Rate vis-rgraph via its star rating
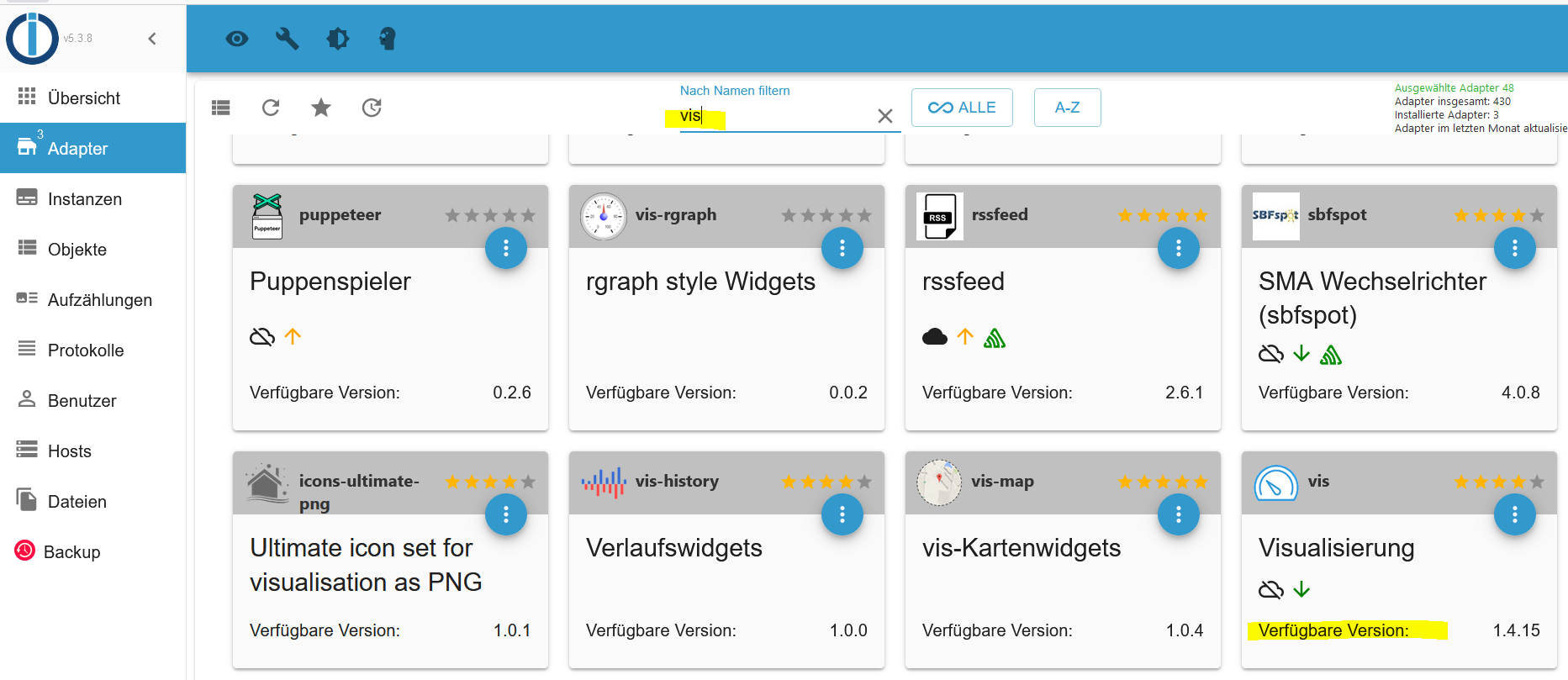1568x680 pixels. coord(826,215)
